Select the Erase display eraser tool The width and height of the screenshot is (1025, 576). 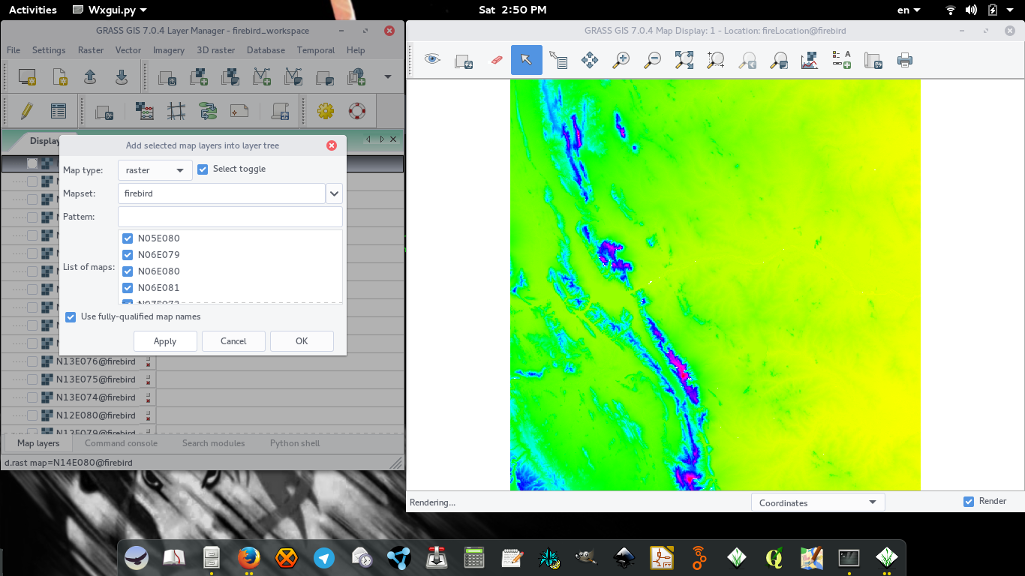point(496,60)
